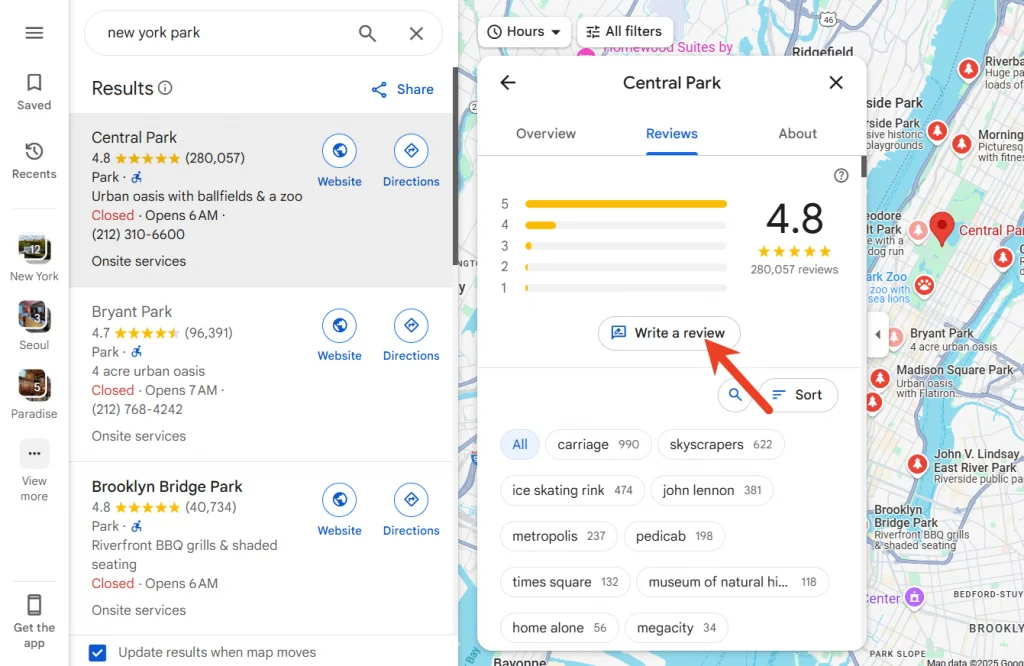1024x666 pixels.
Task: Filter reviews by metropolis
Action: 559,536
